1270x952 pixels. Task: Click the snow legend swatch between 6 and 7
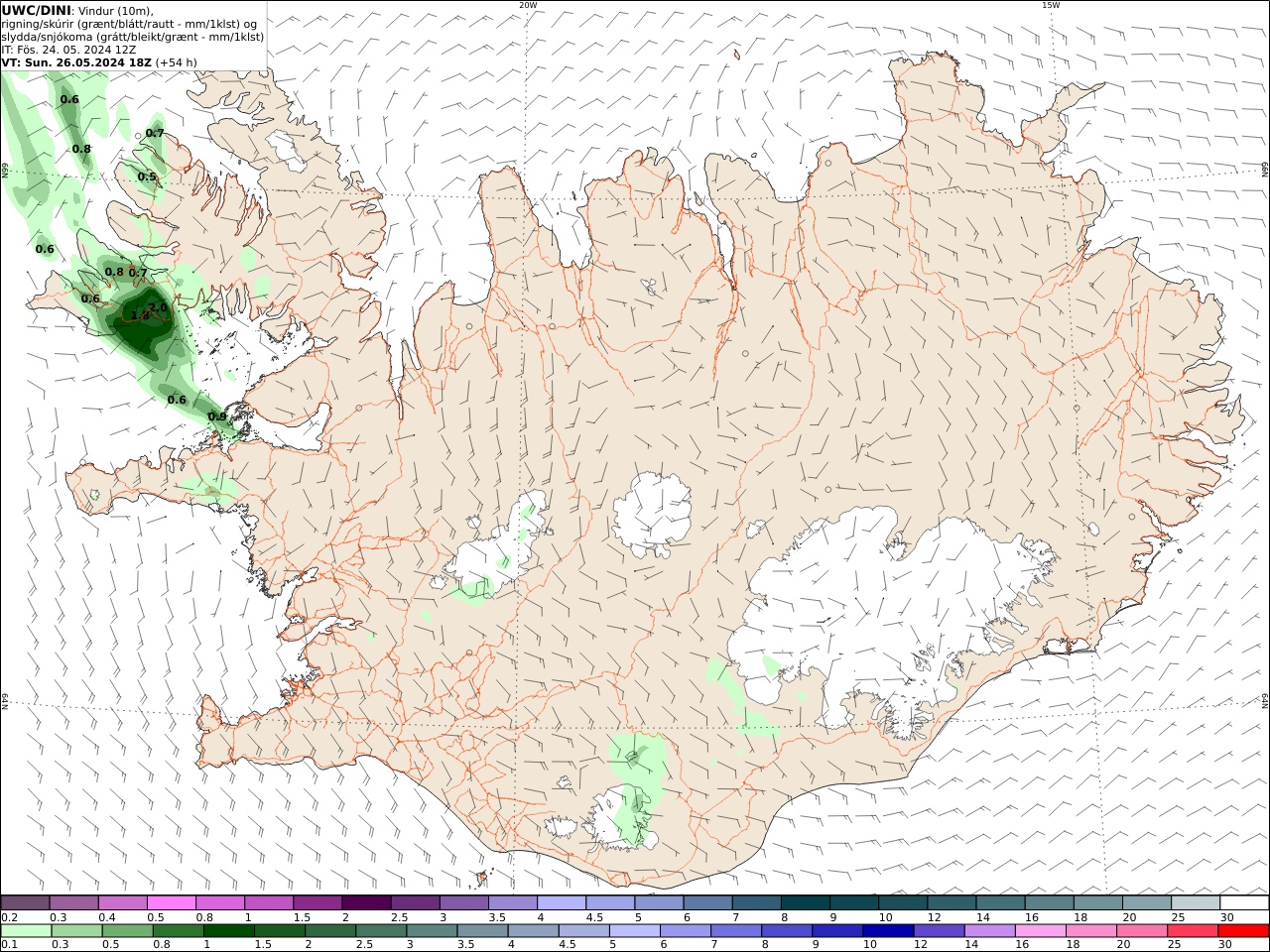pos(707,902)
